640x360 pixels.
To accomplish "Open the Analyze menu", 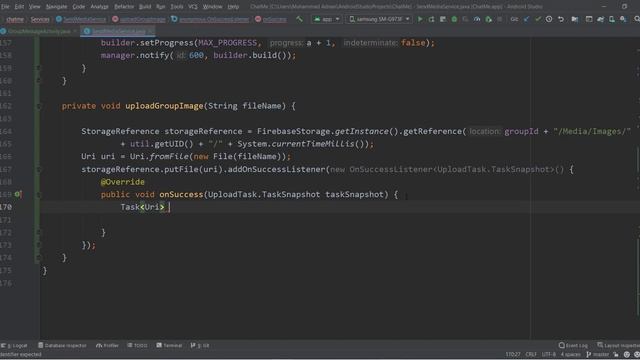I will coord(99,7).
